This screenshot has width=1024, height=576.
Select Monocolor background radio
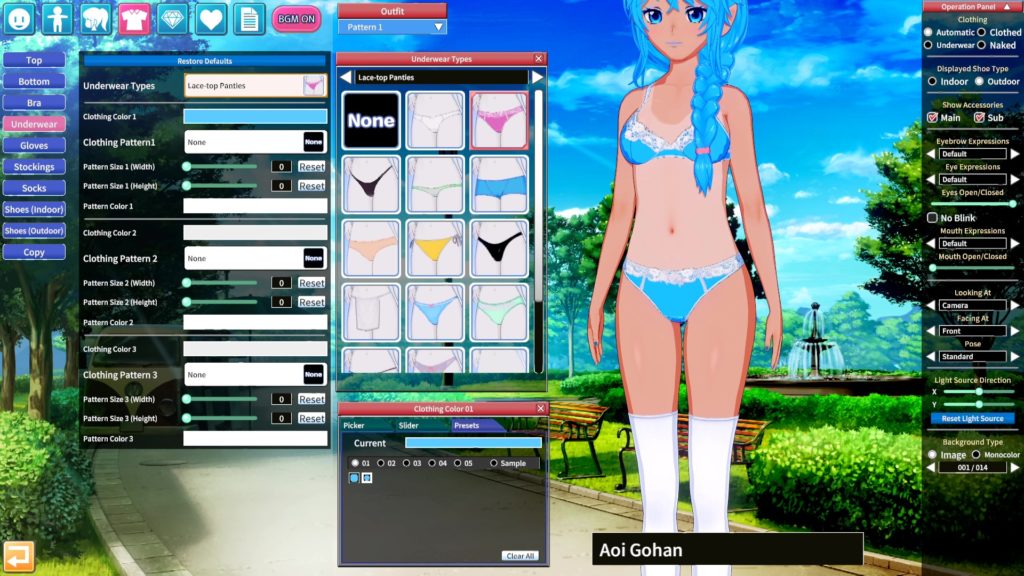(976, 455)
